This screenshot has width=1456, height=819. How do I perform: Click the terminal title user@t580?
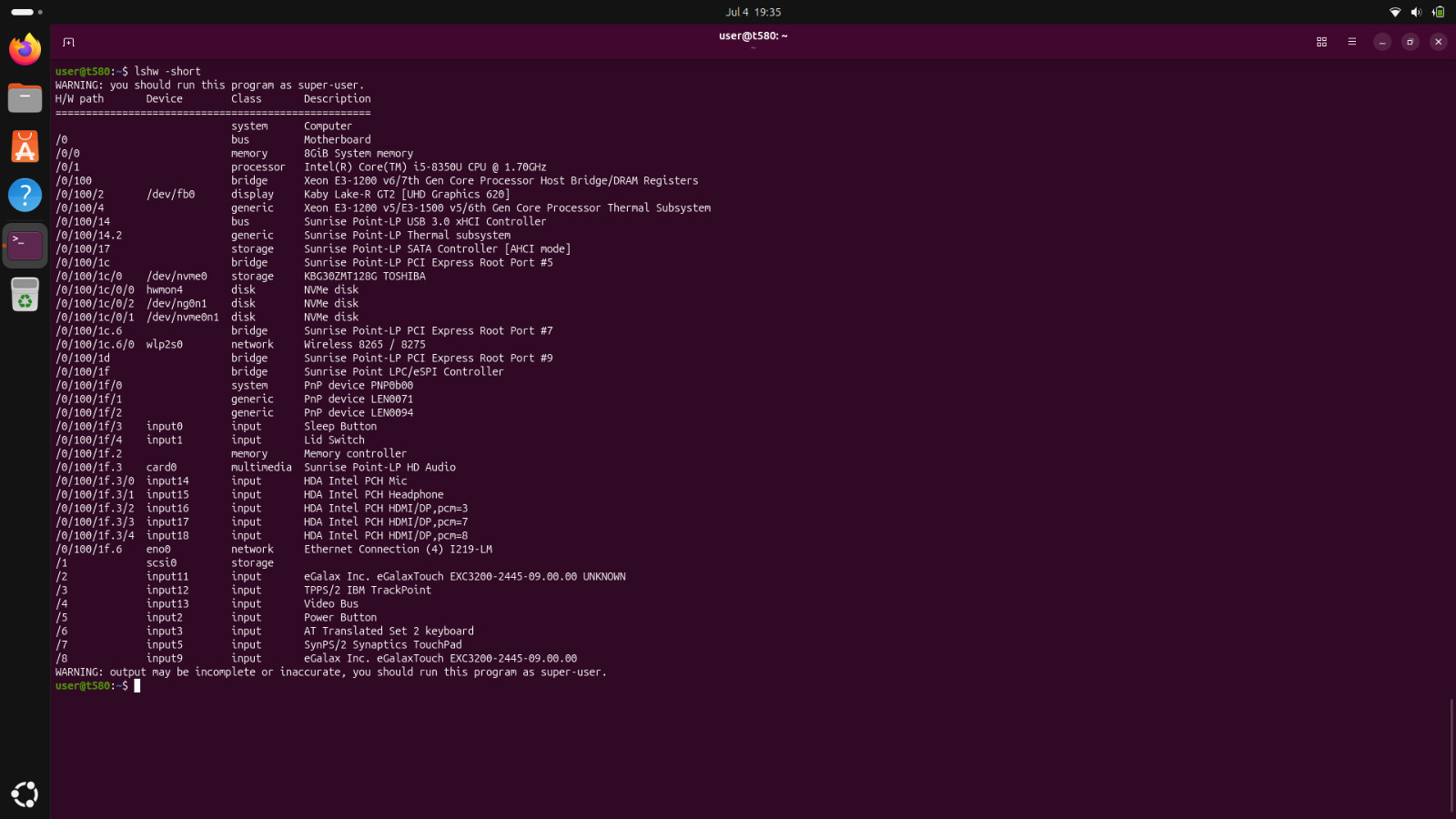pyautogui.click(x=753, y=36)
